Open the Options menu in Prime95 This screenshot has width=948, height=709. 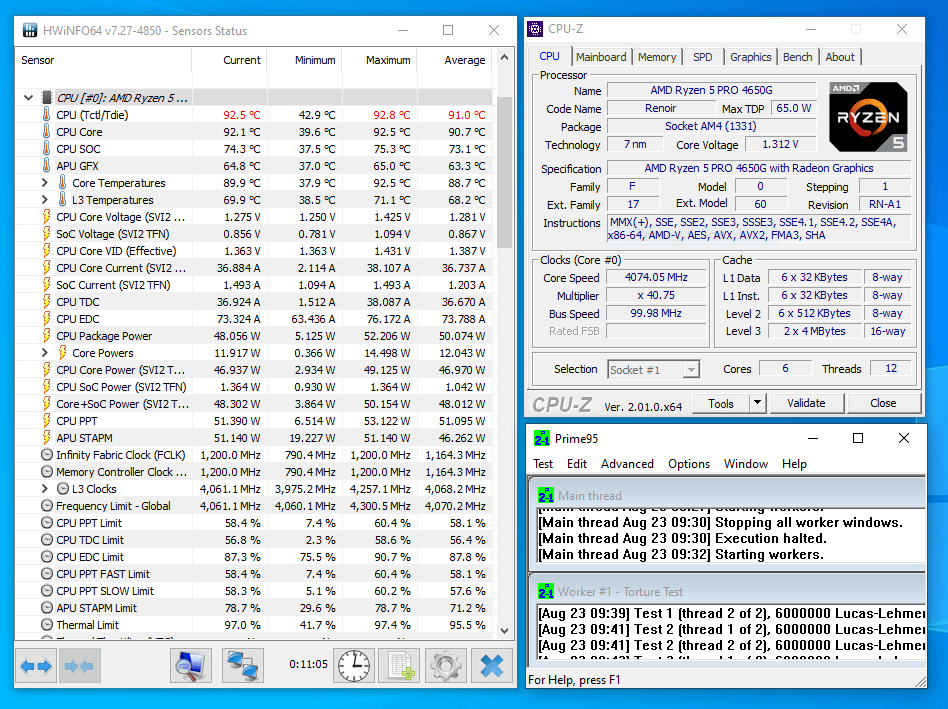tap(689, 464)
